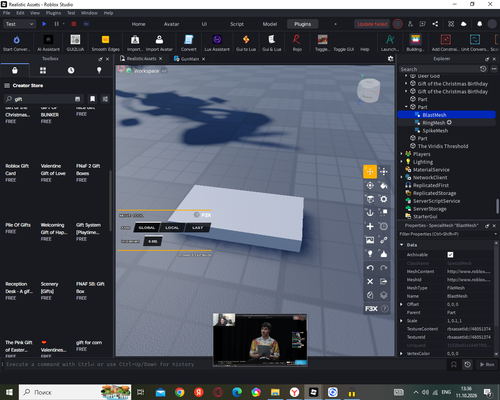Start the test with the Play button
This screenshot has height=400, width=500.
(x=44, y=24)
